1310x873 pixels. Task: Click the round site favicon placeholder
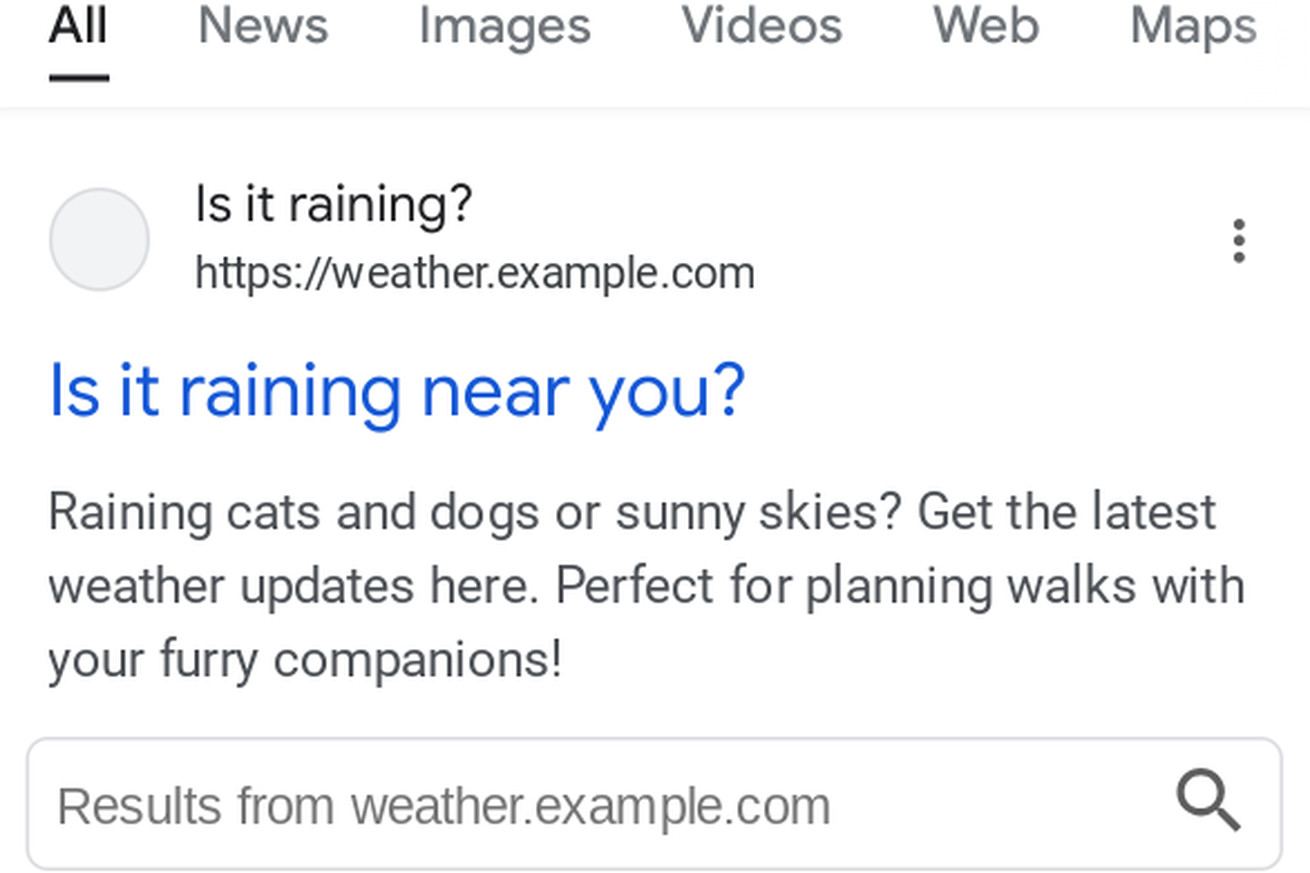point(99,240)
